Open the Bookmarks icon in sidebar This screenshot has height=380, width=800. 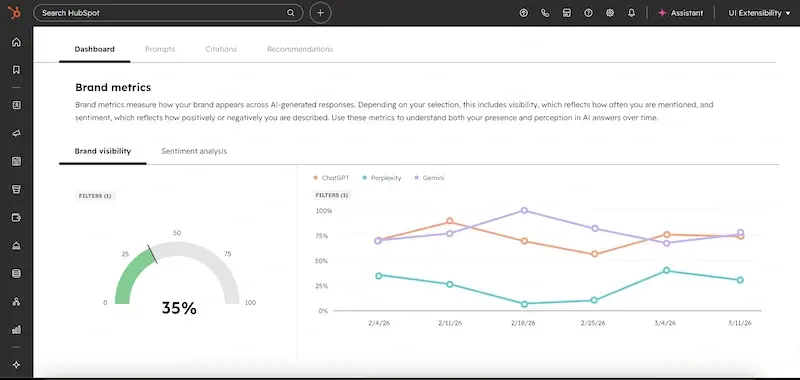pos(16,70)
